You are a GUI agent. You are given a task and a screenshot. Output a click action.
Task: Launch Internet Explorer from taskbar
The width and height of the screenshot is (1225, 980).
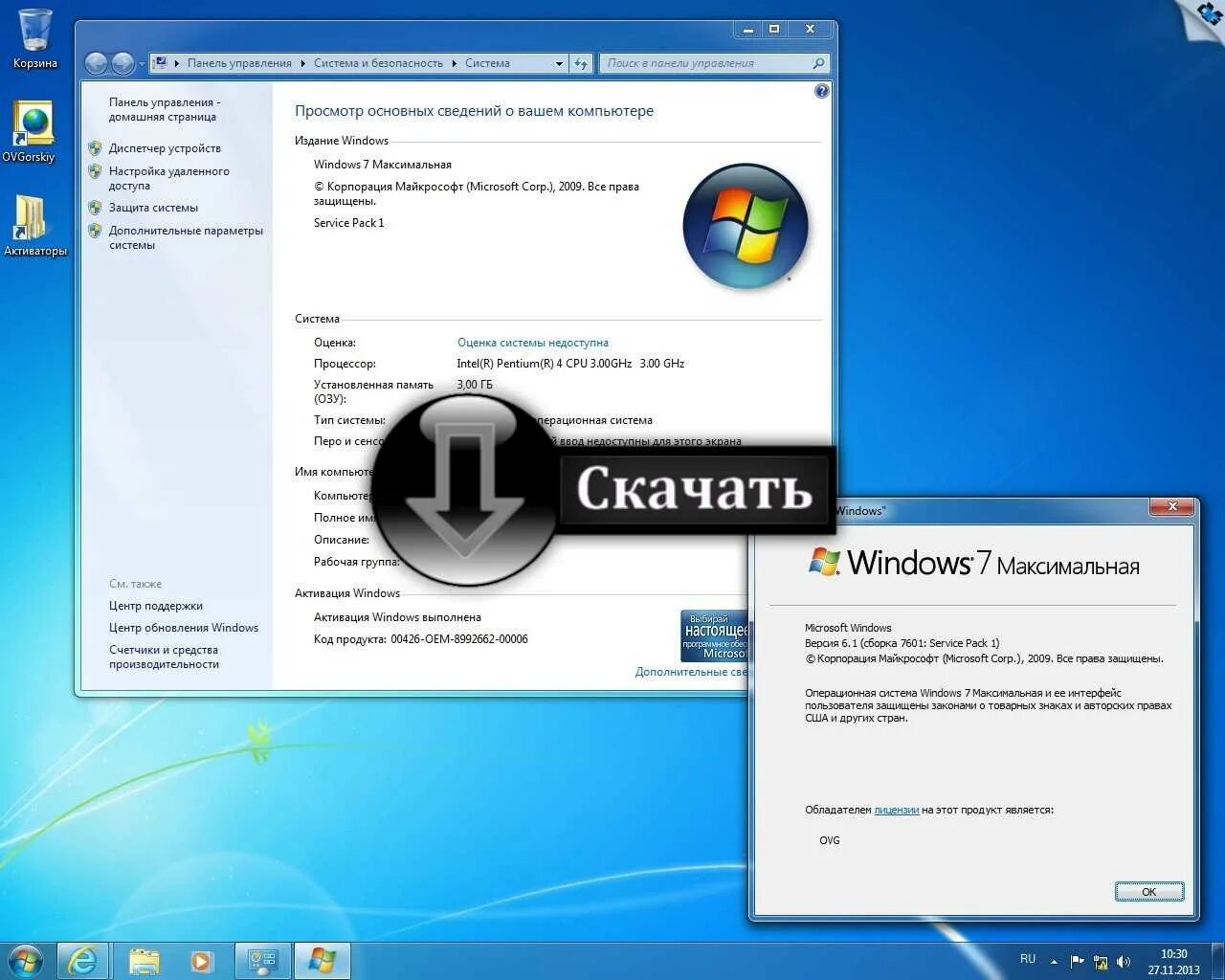tap(83, 961)
